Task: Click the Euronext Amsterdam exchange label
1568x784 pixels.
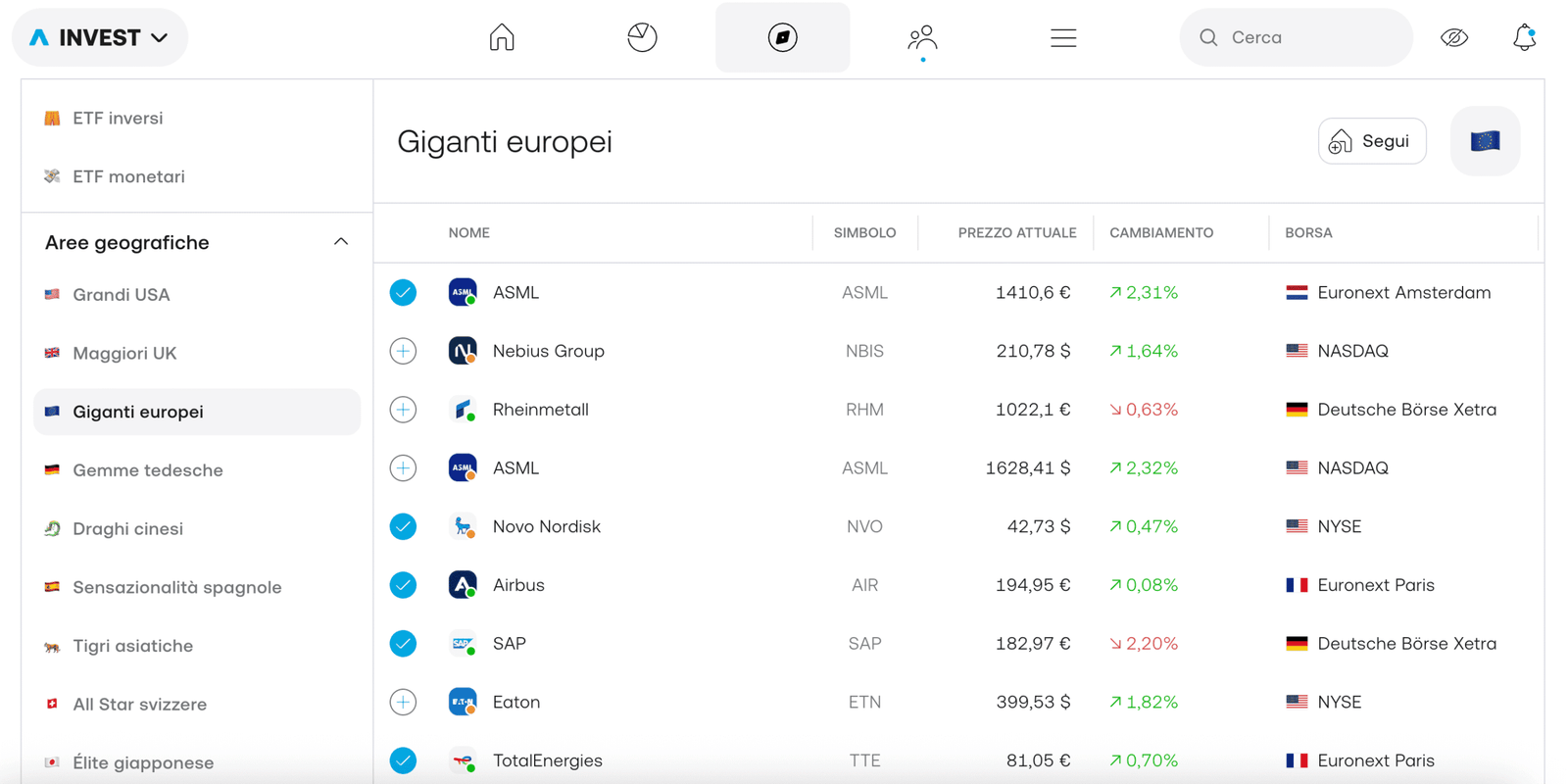Action: pyautogui.click(x=1404, y=292)
